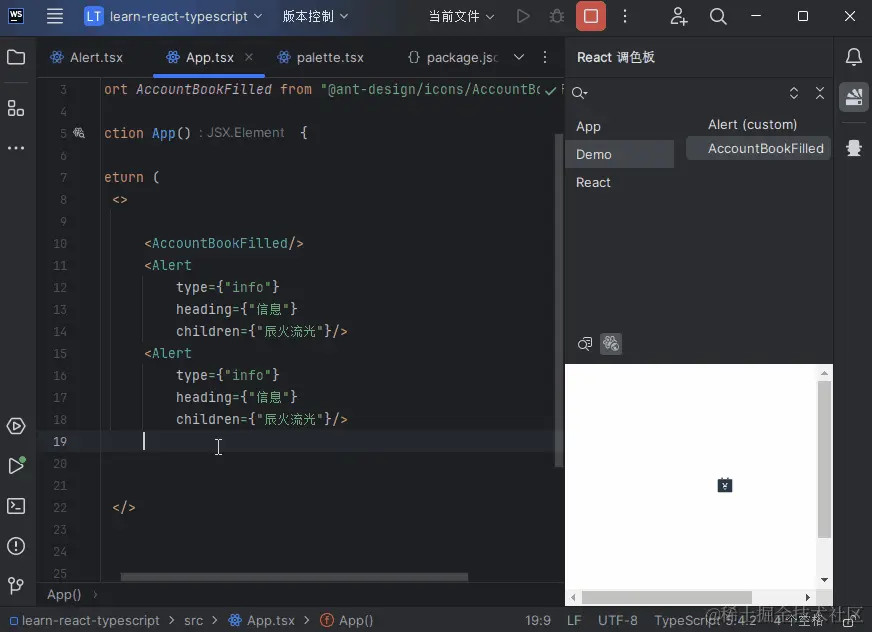
Task: Select the Alert (custom) component
Action: (758, 125)
